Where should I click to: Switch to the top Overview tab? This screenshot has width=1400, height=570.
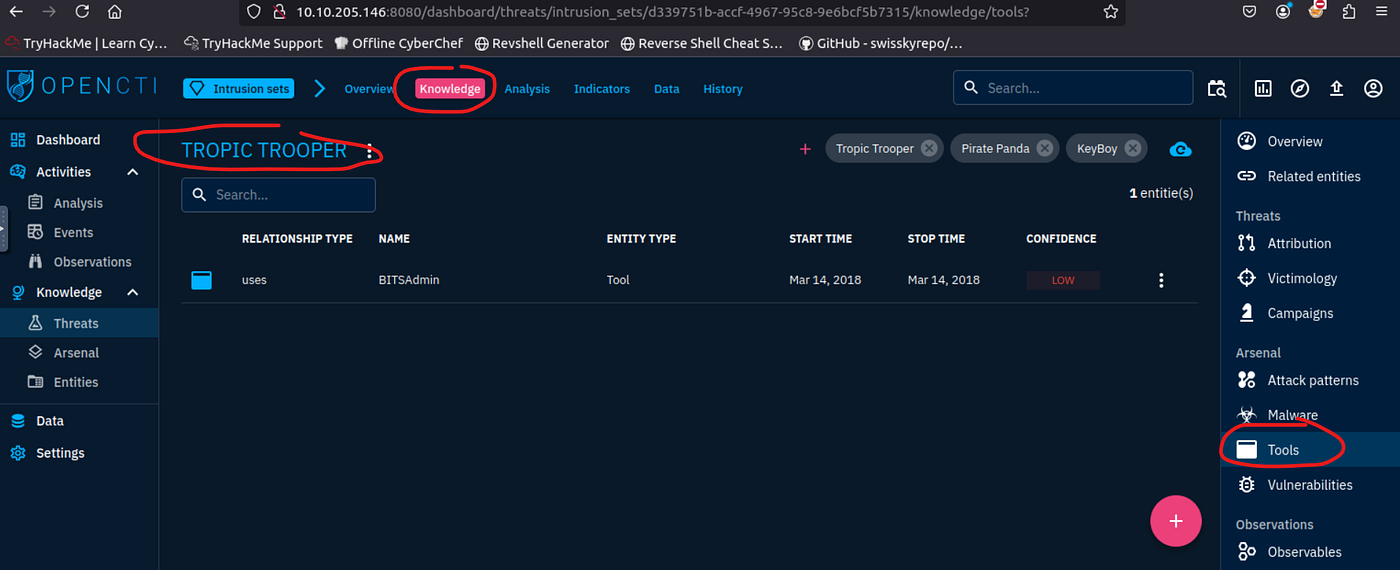[x=369, y=89]
